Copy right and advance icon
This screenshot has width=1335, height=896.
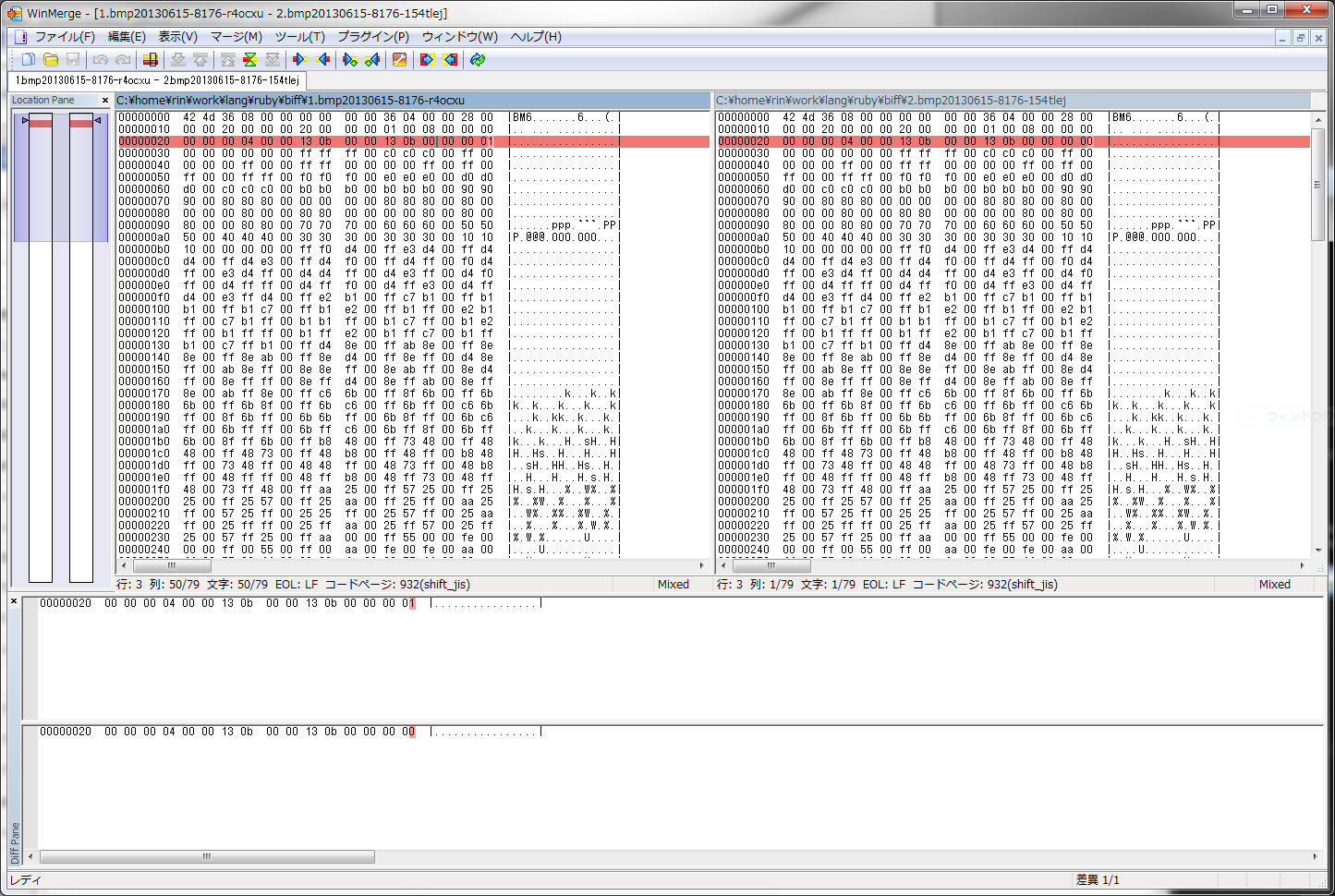click(x=350, y=60)
